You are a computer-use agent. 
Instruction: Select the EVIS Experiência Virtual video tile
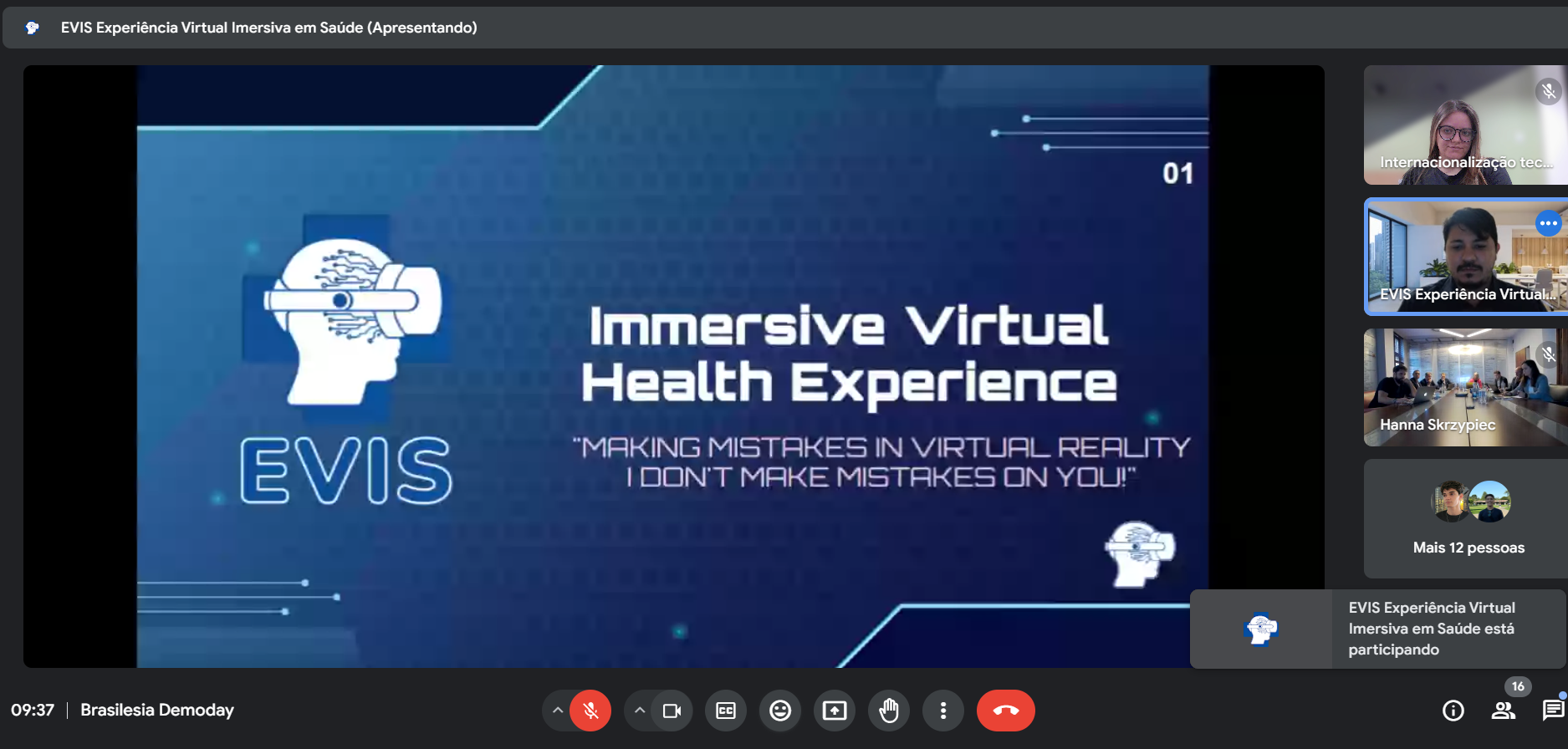point(1466,257)
